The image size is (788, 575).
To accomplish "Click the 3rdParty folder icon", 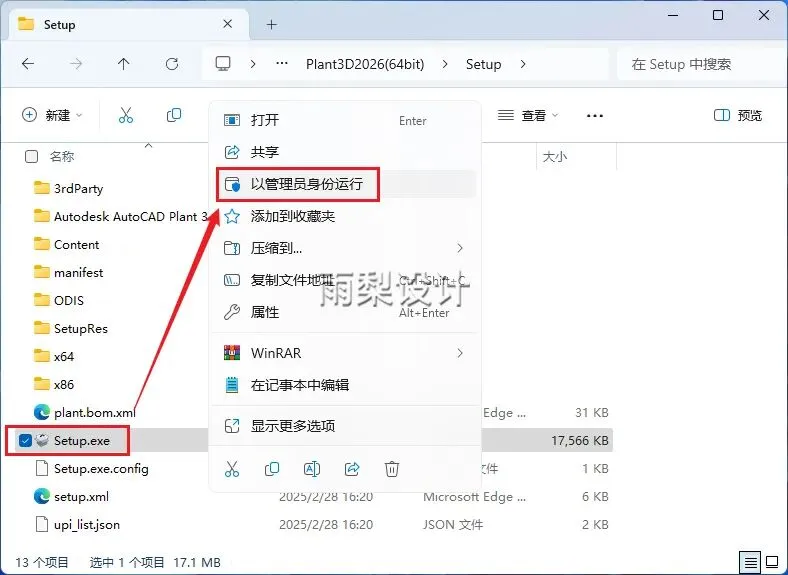I will (42, 188).
